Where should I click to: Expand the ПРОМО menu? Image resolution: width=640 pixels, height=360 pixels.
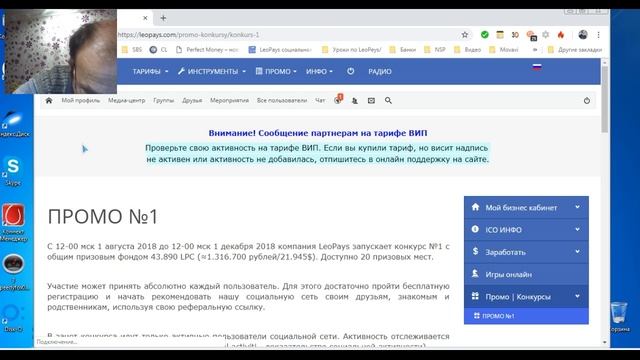point(276,71)
